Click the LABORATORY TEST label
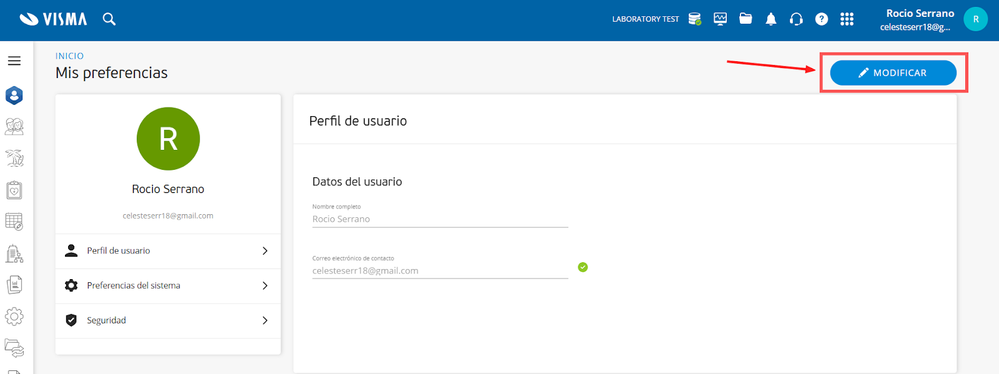The height and width of the screenshot is (374, 999). (x=645, y=20)
